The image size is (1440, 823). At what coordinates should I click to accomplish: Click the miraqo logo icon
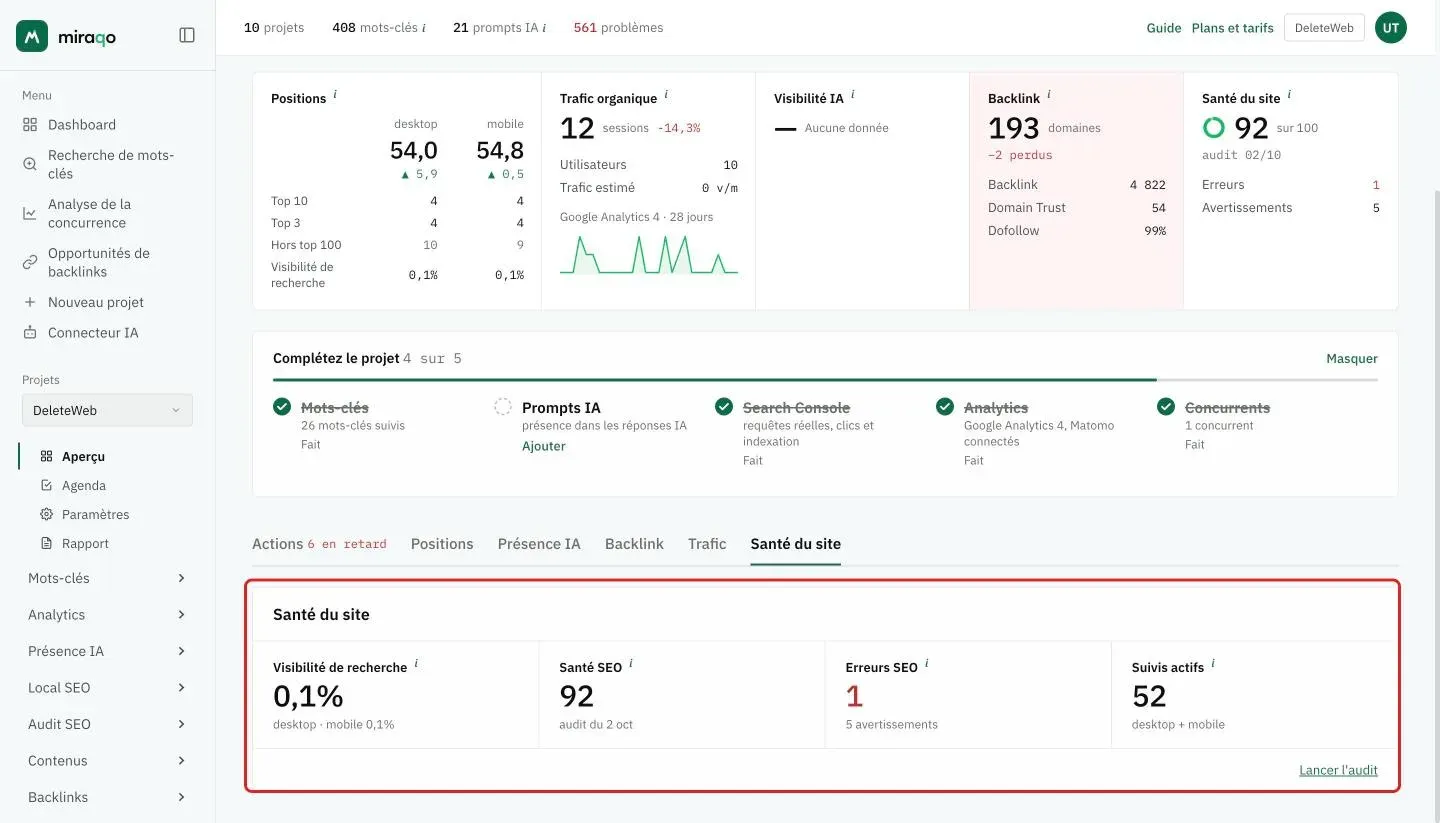32,36
